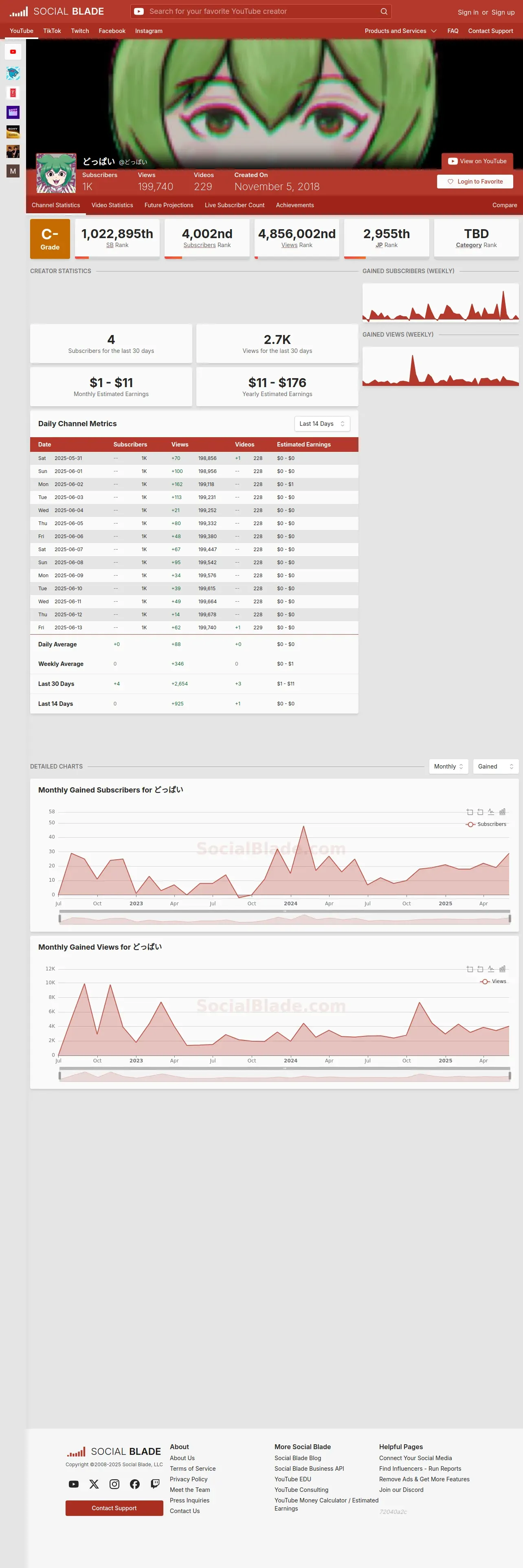
Task: Open Terms of Service footer link
Action: tap(192, 1469)
